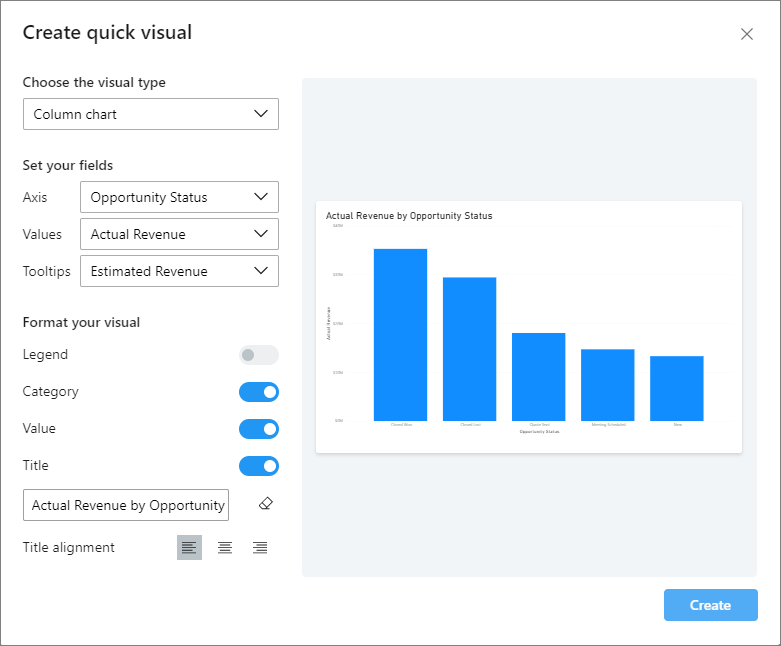Turn on the Legend toggle
Screen dimensions: 781x646
(259, 355)
